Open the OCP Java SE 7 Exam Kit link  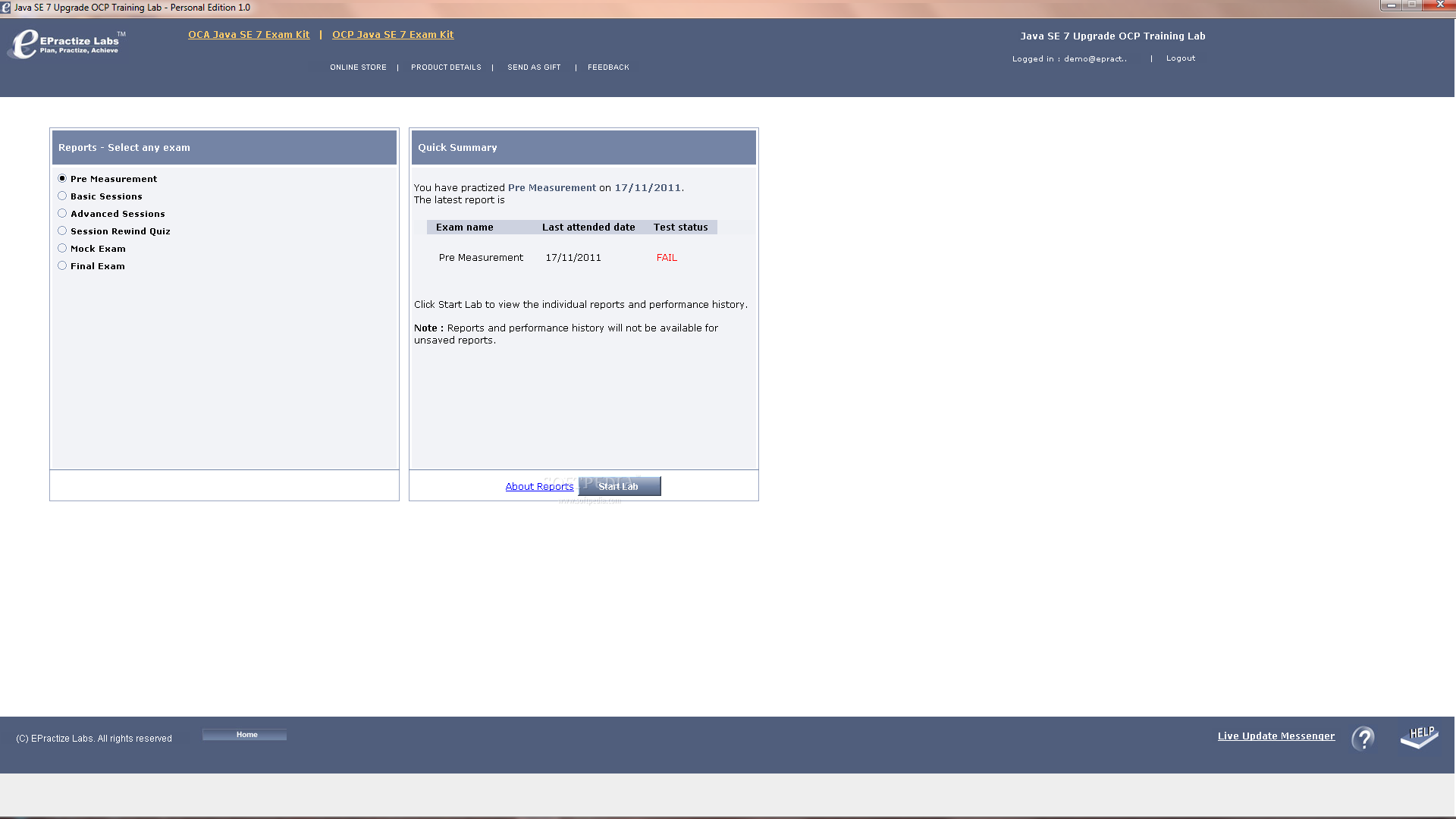tap(393, 35)
